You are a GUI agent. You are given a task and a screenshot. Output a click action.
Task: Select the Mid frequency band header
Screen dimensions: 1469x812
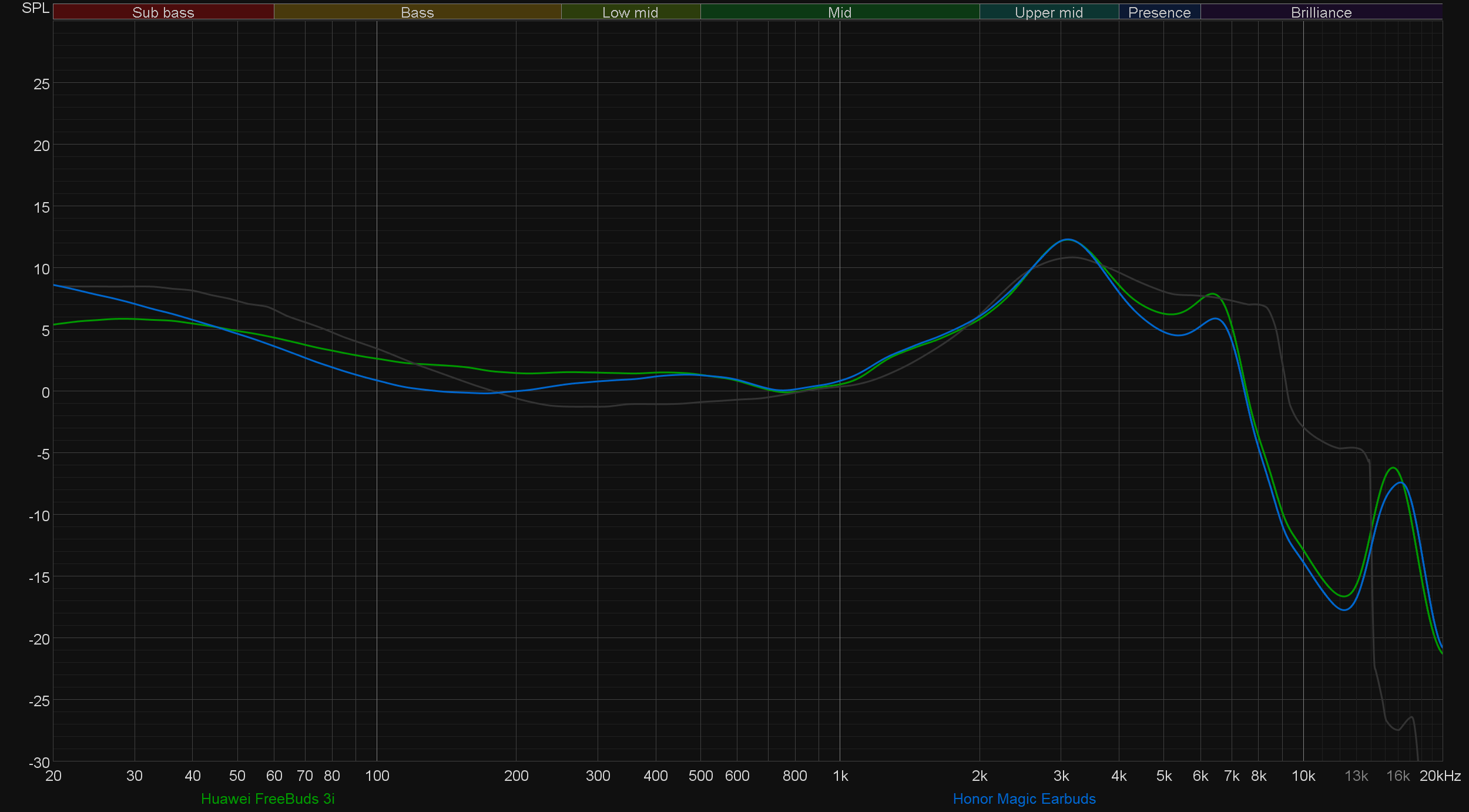(x=839, y=12)
